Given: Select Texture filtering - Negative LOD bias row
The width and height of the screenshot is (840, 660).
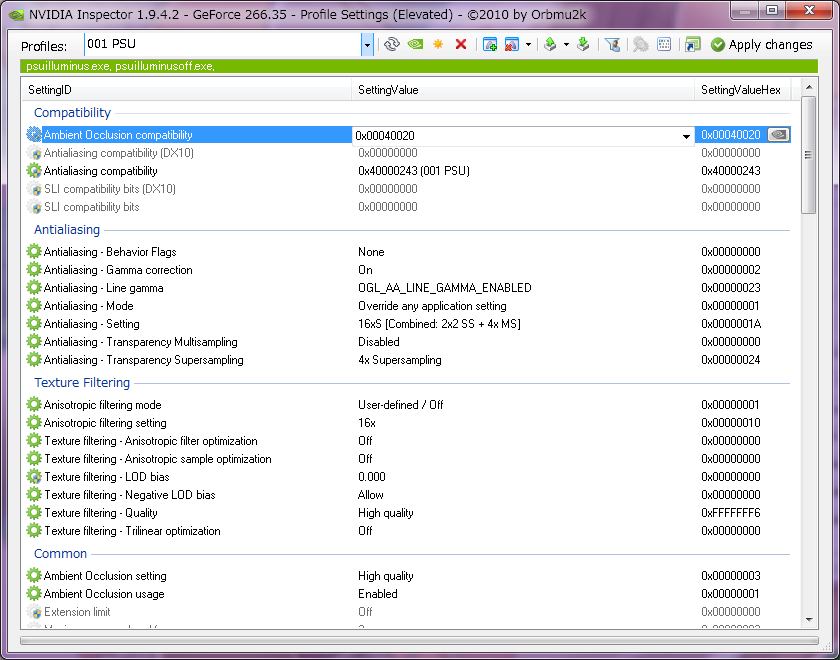Looking at the screenshot, I should 408,495.
